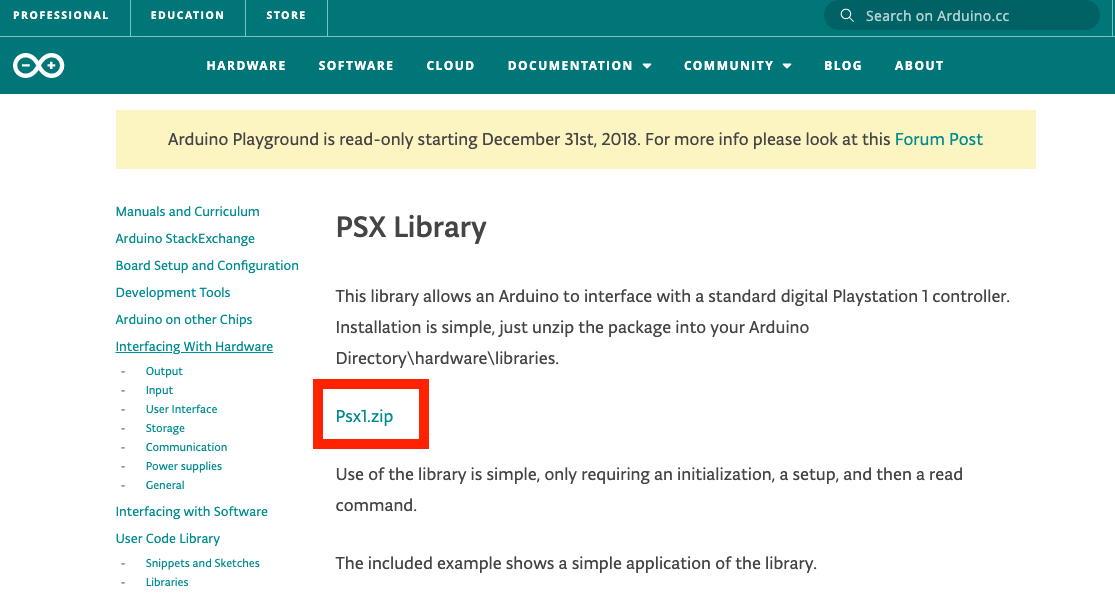
Task: Expand the Community dropdown arrow
Action: (787, 66)
